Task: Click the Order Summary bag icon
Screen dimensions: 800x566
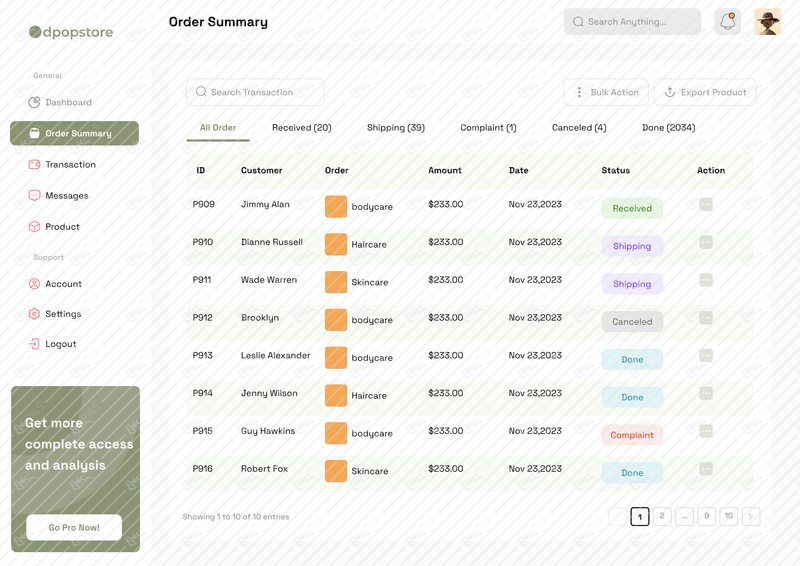Action: point(34,133)
